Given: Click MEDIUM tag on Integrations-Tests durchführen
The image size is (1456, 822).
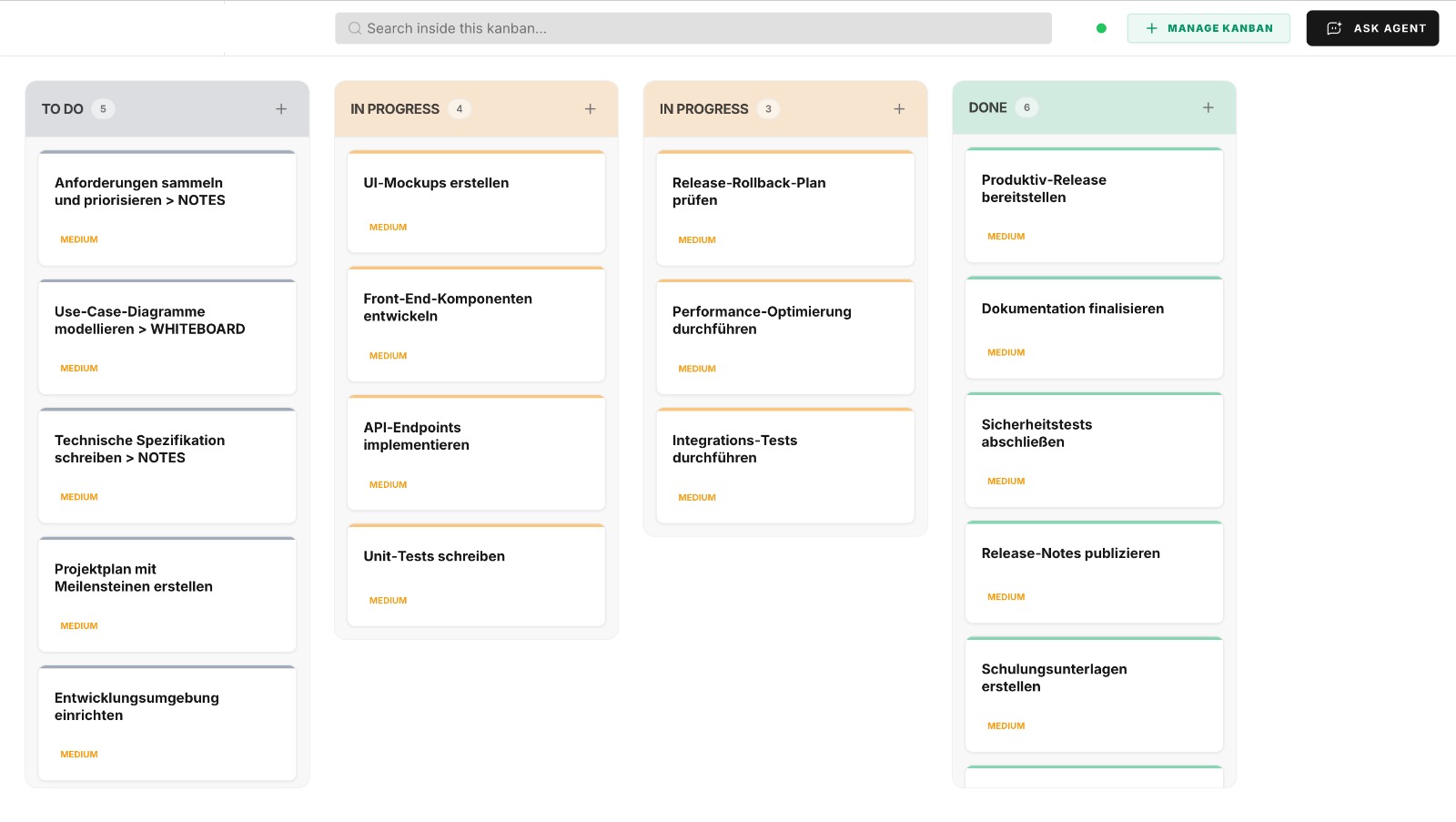Looking at the screenshot, I should pyautogui.click(x=697, y=498).
